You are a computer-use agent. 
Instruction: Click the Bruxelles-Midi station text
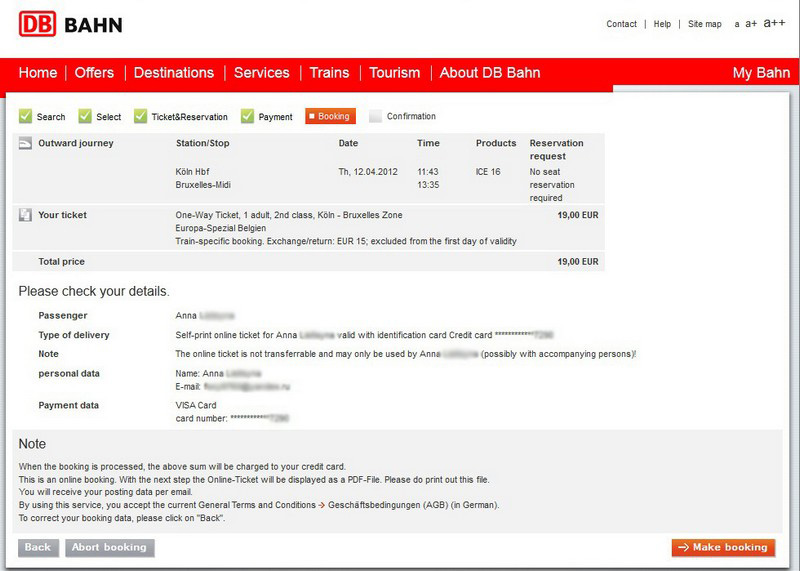click(203, 185)
